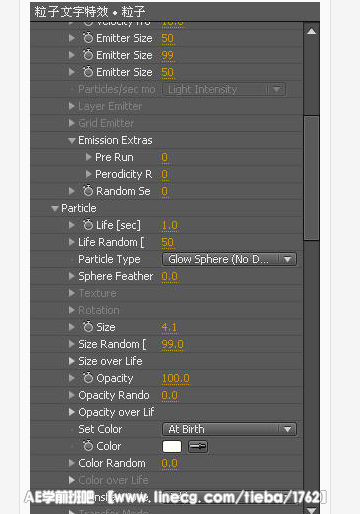Toggle stopwatch for Life [sec] property
Screen dimensions: 360x514
click(88, 225)
